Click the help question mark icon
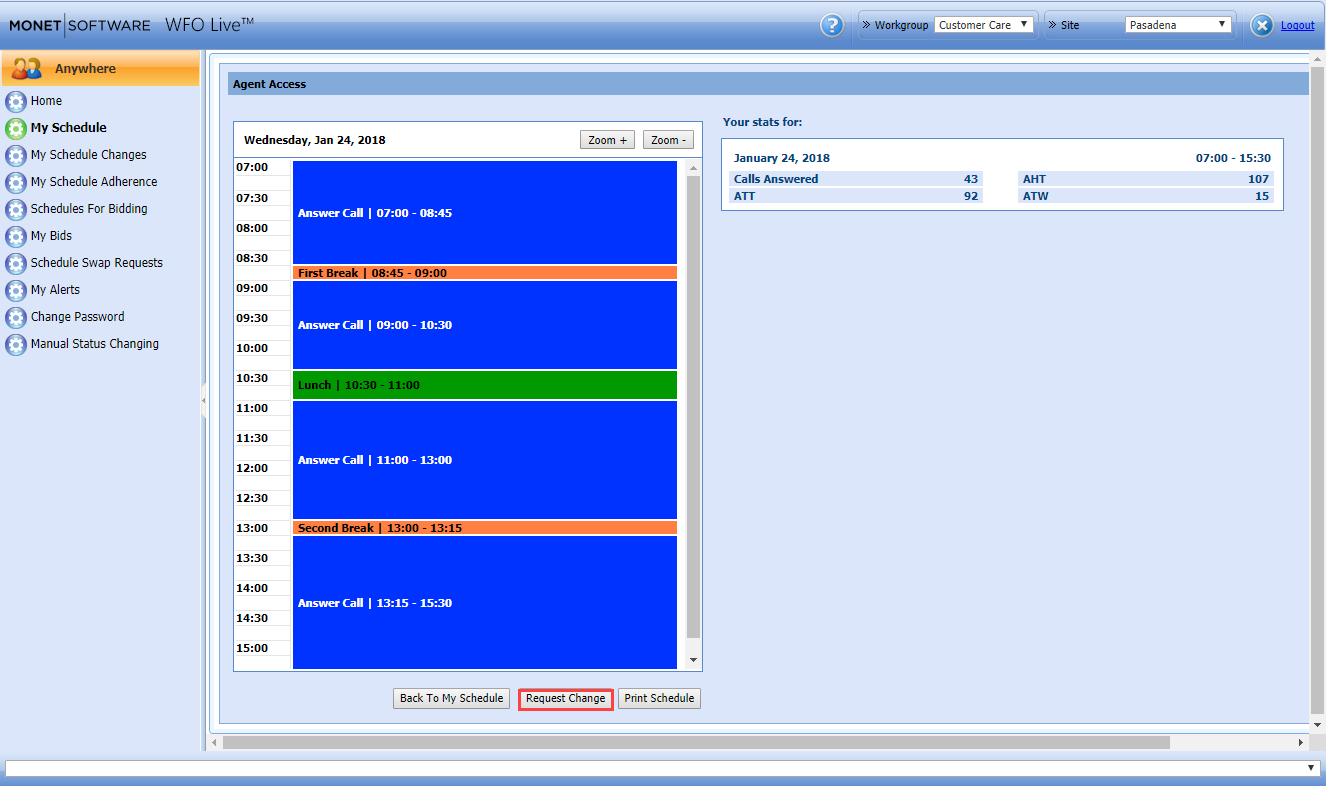The image size is (1326, 786). pos(831,25)
